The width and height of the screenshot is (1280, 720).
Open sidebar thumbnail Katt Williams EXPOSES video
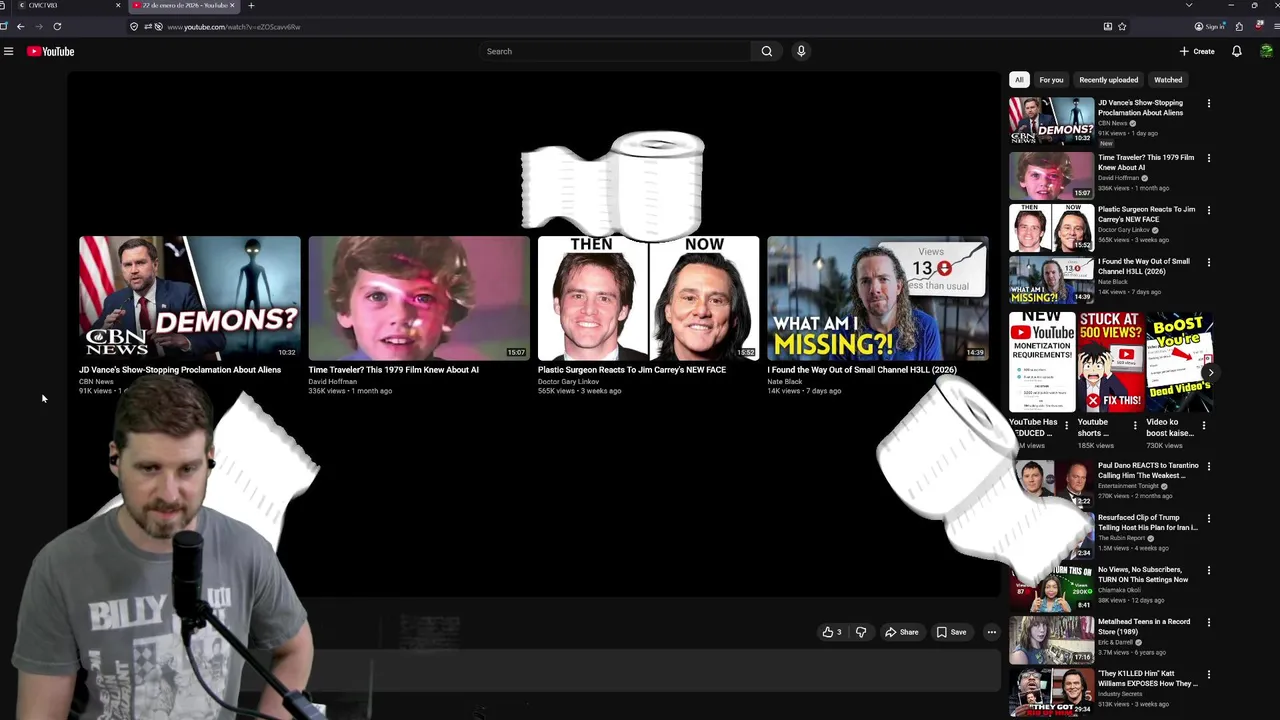[1052, 692]
